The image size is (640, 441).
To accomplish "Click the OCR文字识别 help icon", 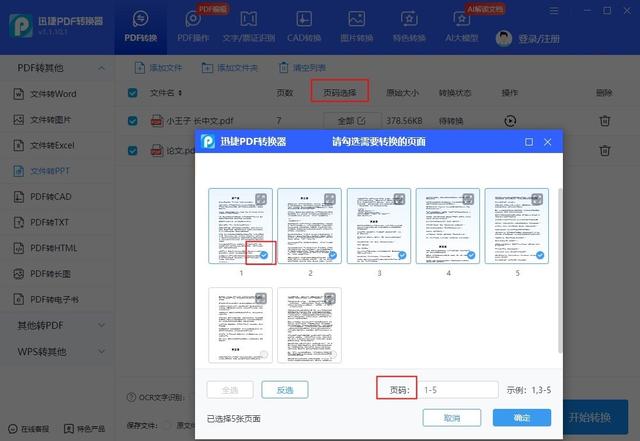I will [131, 397].
